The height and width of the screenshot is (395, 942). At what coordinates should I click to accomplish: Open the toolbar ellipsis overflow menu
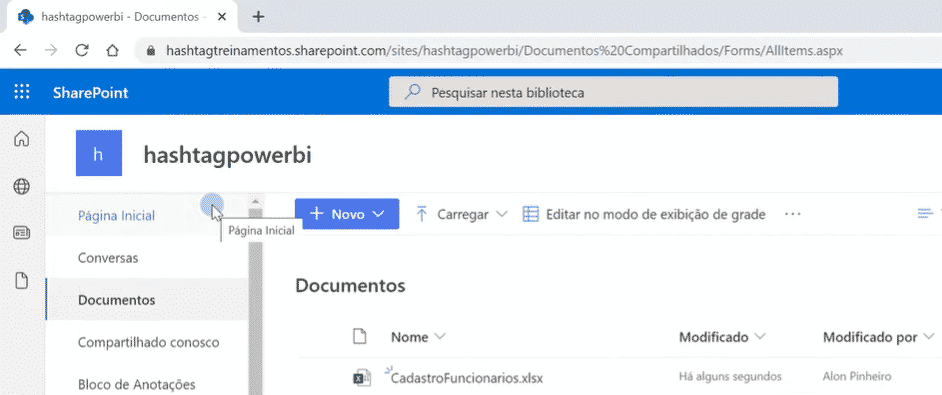[x=793, y=214]
